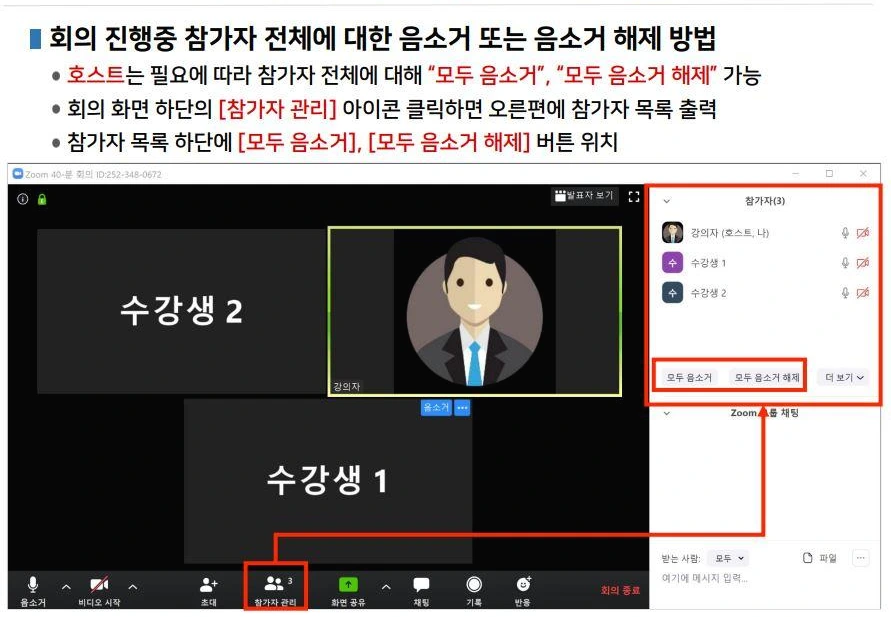Collapse the Zoom 그룹 채팅 section
This screenshot has width=891, height=617.
(666, 412)
